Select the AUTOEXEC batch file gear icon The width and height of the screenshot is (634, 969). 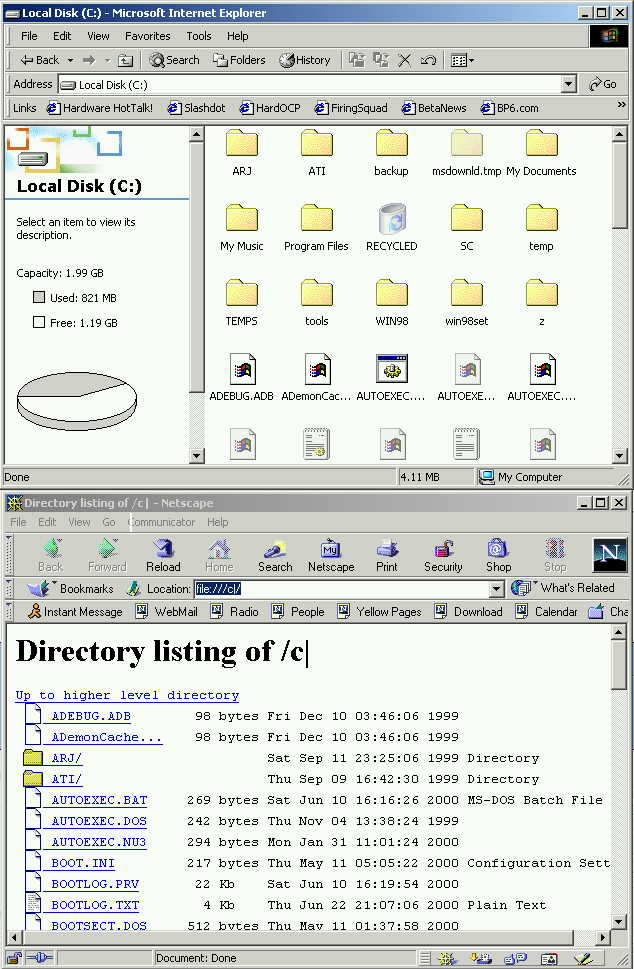coord(392,368)
